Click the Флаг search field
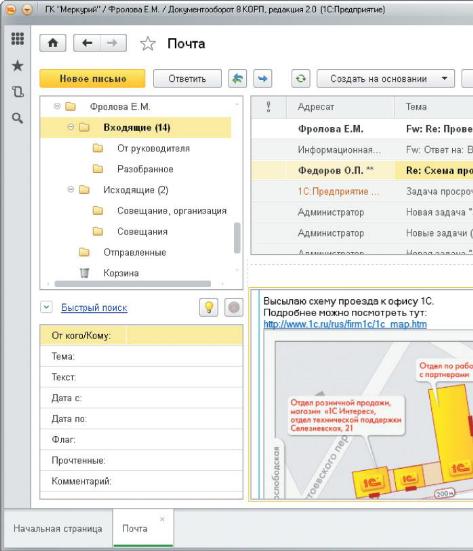This screenshot has height=551, width=473. [142, 440]
